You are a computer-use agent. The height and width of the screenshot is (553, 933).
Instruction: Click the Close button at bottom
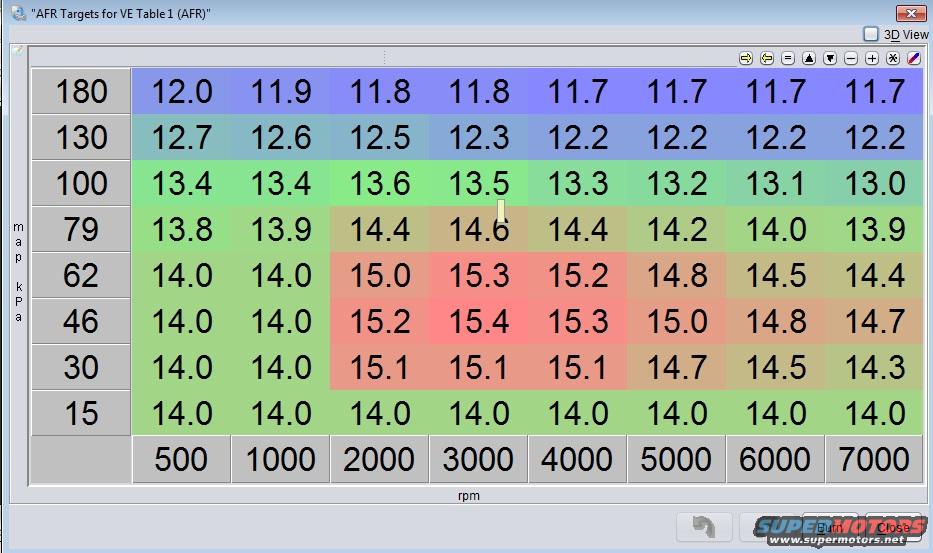893,527
